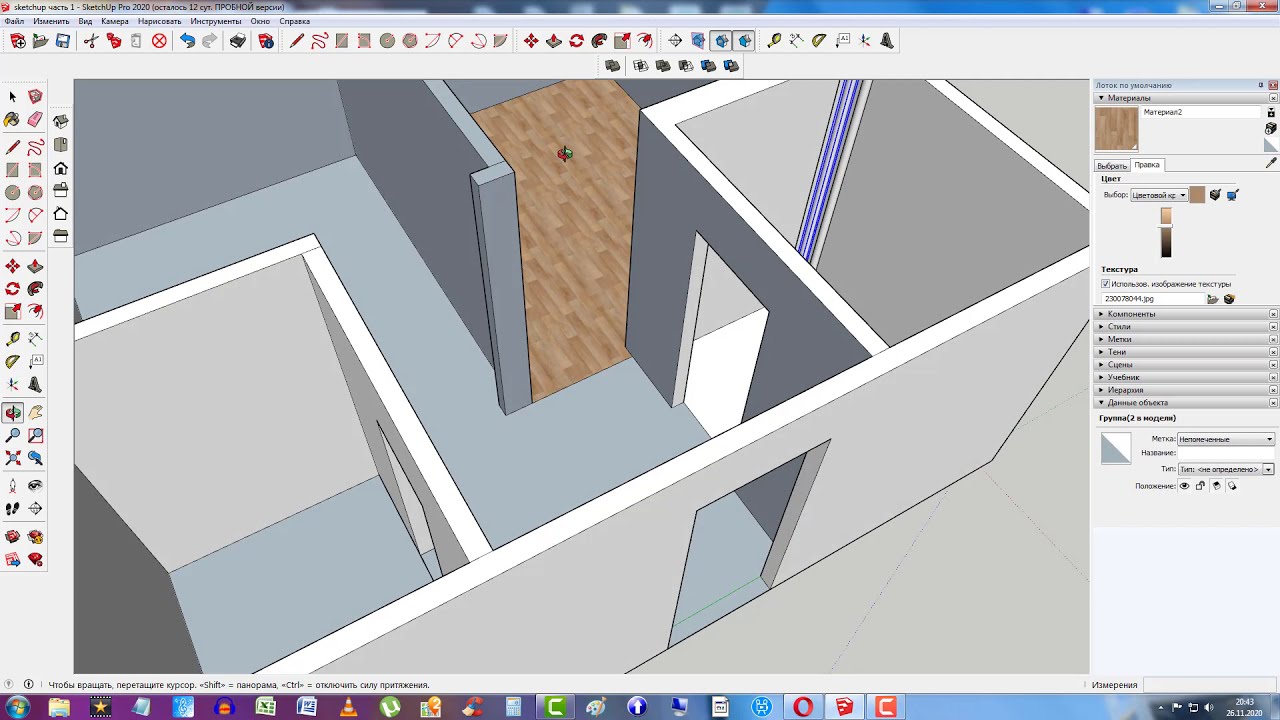Select the Pencil Line tool in top toolbar
This screenshot has width=1280, height=720.
(297, 41)
